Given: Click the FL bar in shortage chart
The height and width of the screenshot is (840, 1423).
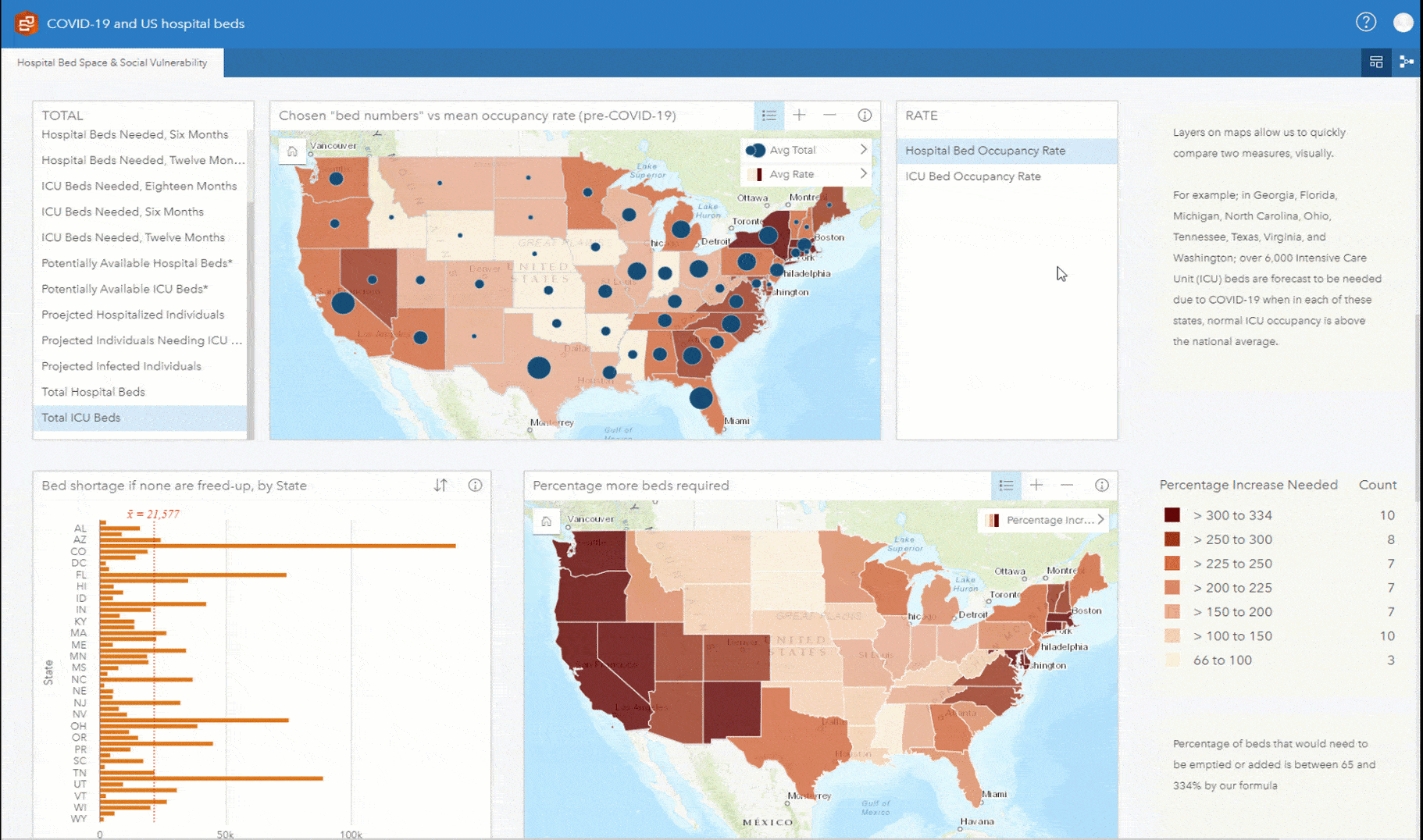Looking at the screenshot, I should point(193,575).
